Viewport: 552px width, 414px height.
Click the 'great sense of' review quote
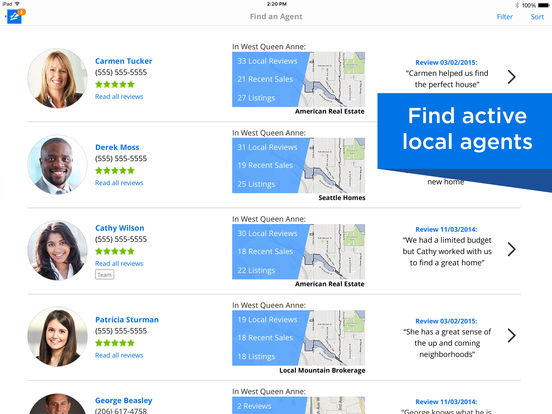447,343
